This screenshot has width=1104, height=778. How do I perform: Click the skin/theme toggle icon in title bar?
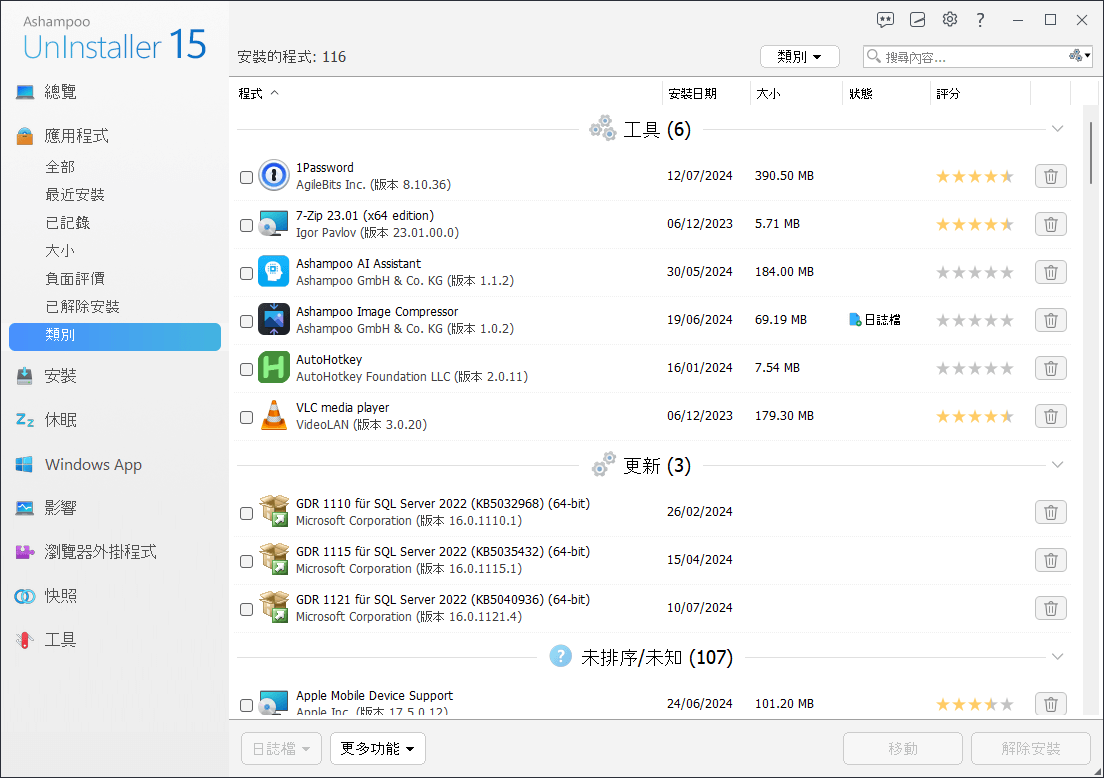click(x=917, y=20)
